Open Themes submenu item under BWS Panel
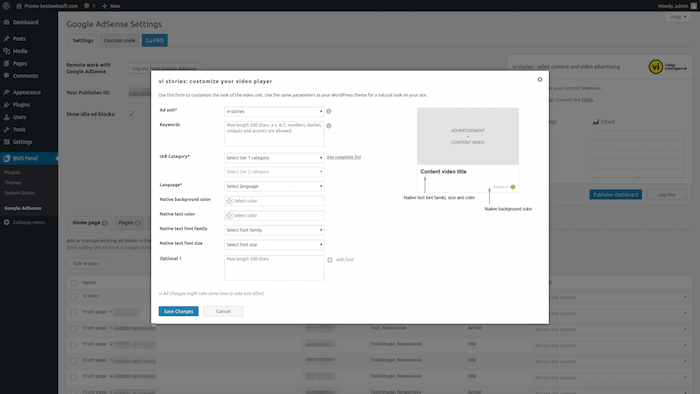The image size is (700, 394). click(x=12, y=183)
